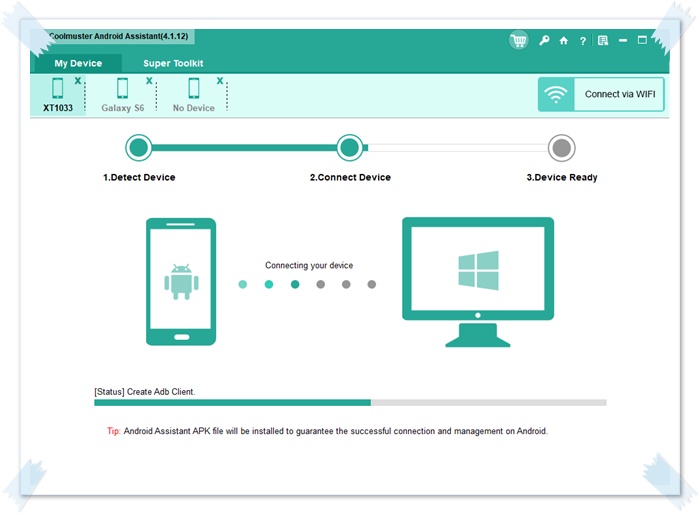Go to home via house icon
The image size is (699, 514).
(564, 41)
